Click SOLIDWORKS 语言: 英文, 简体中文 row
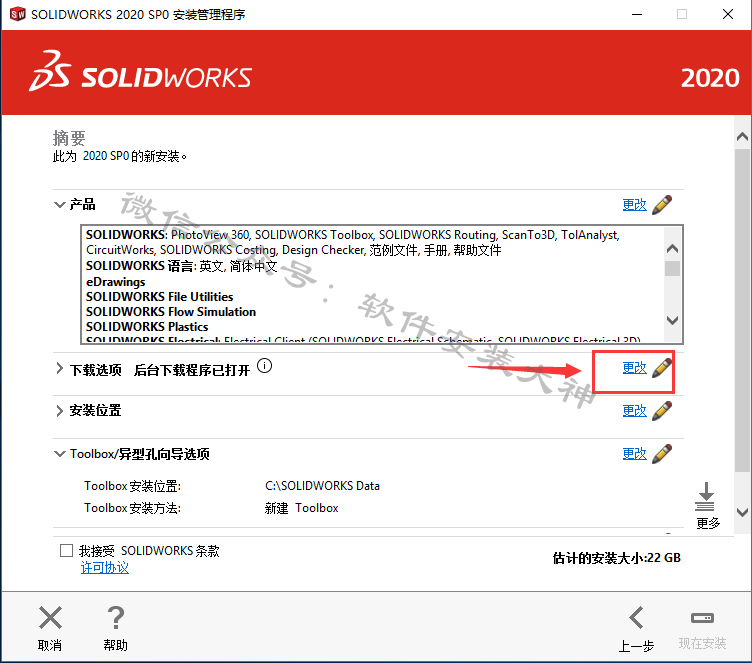 182,266
